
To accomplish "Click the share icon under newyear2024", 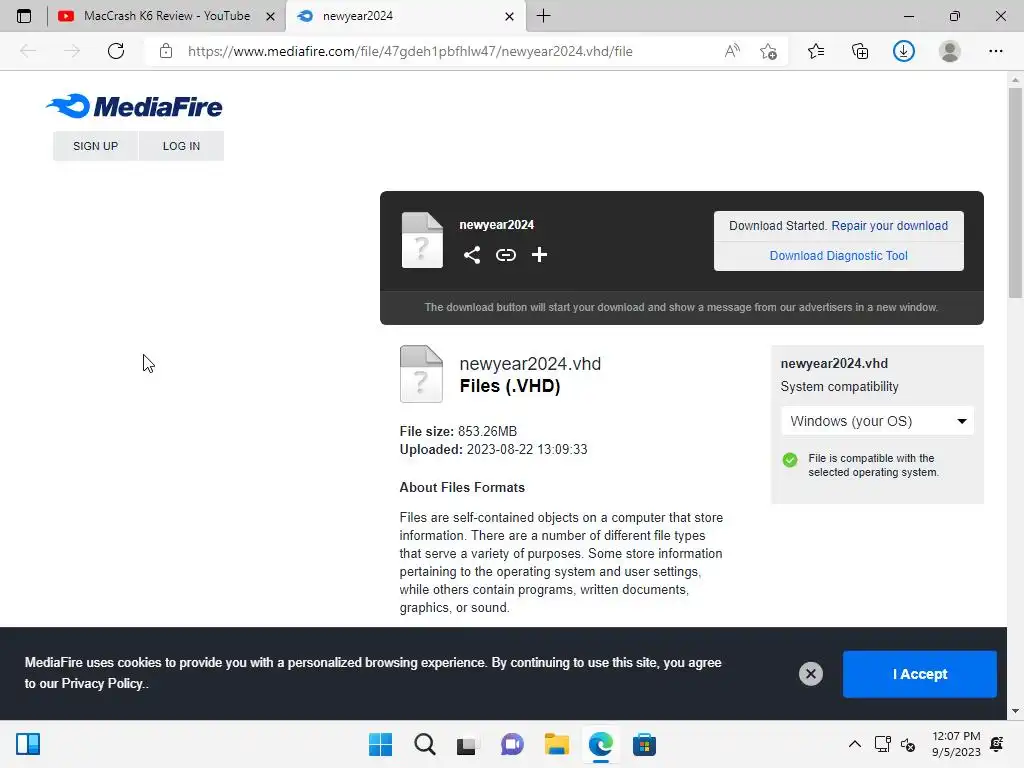I will pos(472,255).
